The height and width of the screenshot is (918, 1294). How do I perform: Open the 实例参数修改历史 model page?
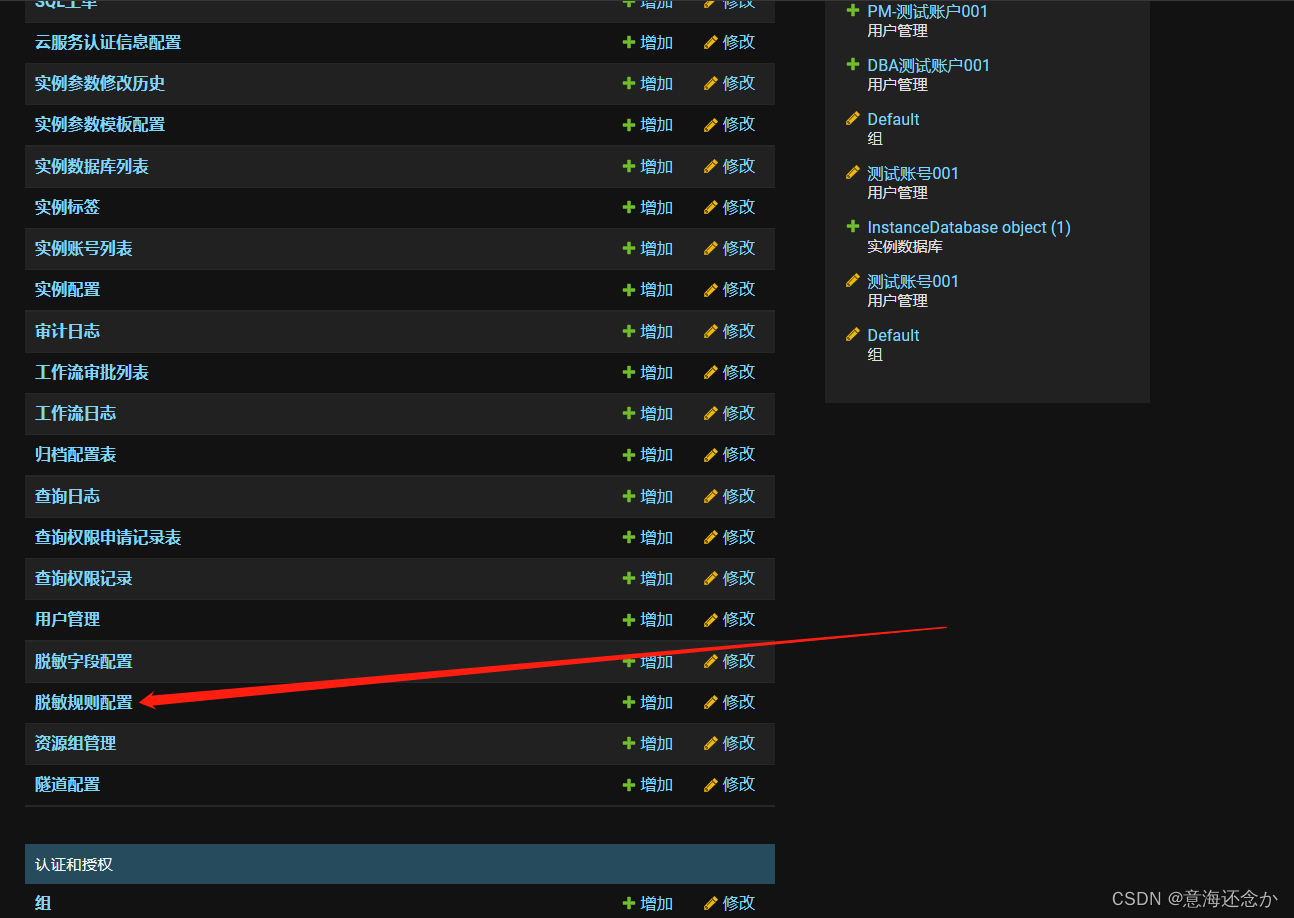(100, 83)
